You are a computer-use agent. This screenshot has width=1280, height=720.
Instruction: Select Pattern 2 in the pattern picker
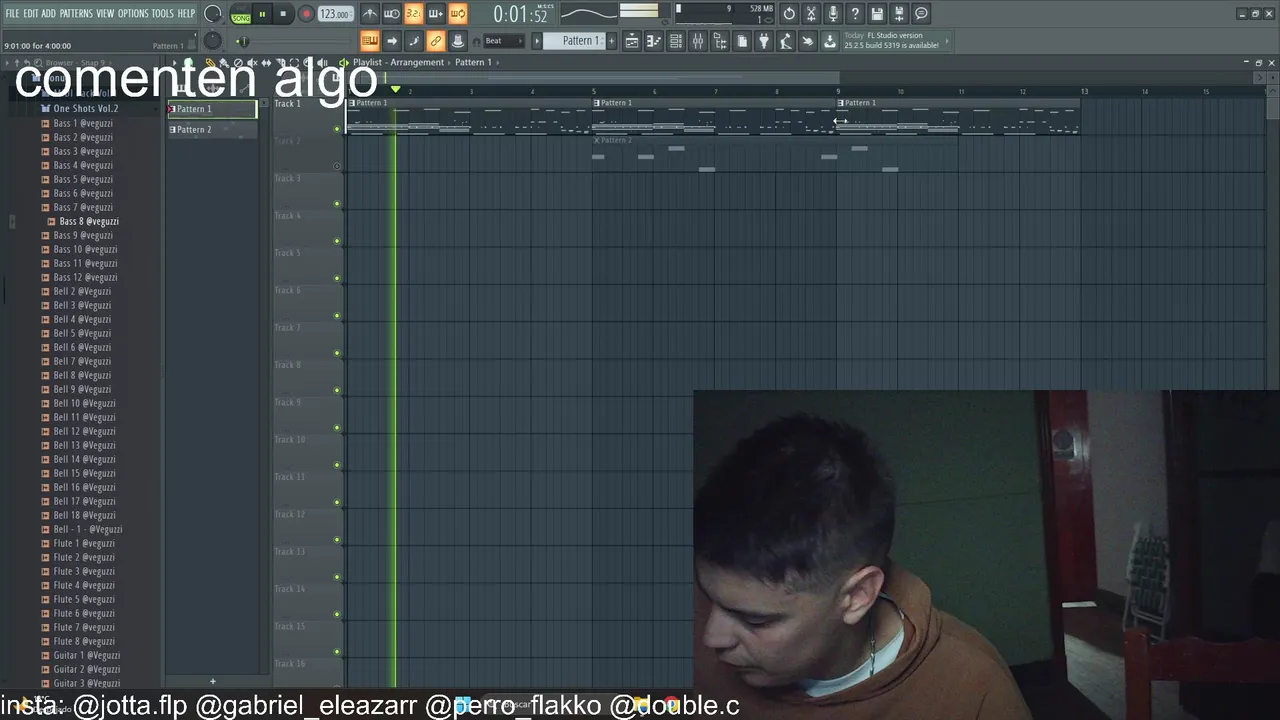(x=212, y=129)
